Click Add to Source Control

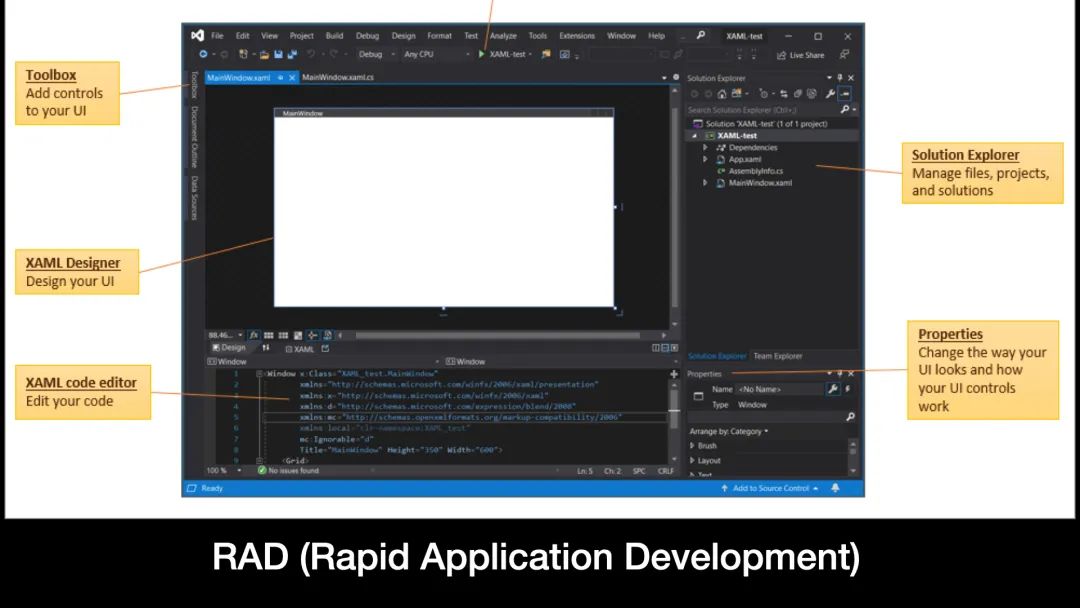(x=770, y=488)
